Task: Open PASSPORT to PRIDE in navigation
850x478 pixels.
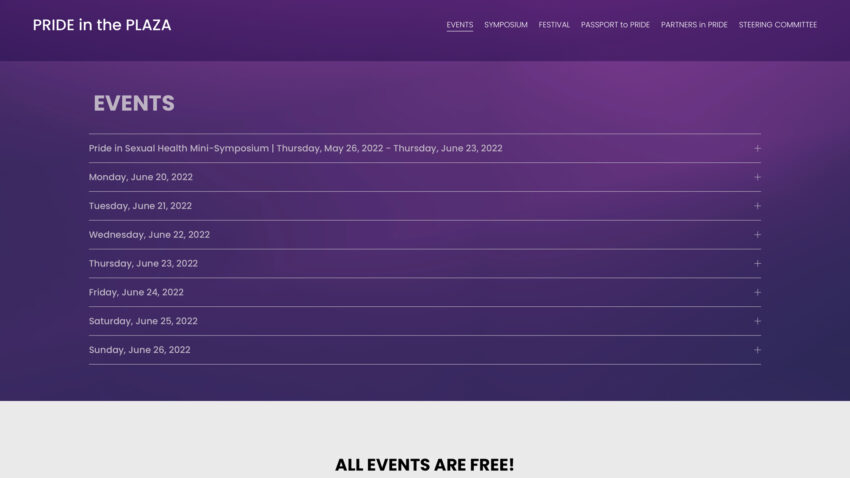Action: click(x=615, y=25)
